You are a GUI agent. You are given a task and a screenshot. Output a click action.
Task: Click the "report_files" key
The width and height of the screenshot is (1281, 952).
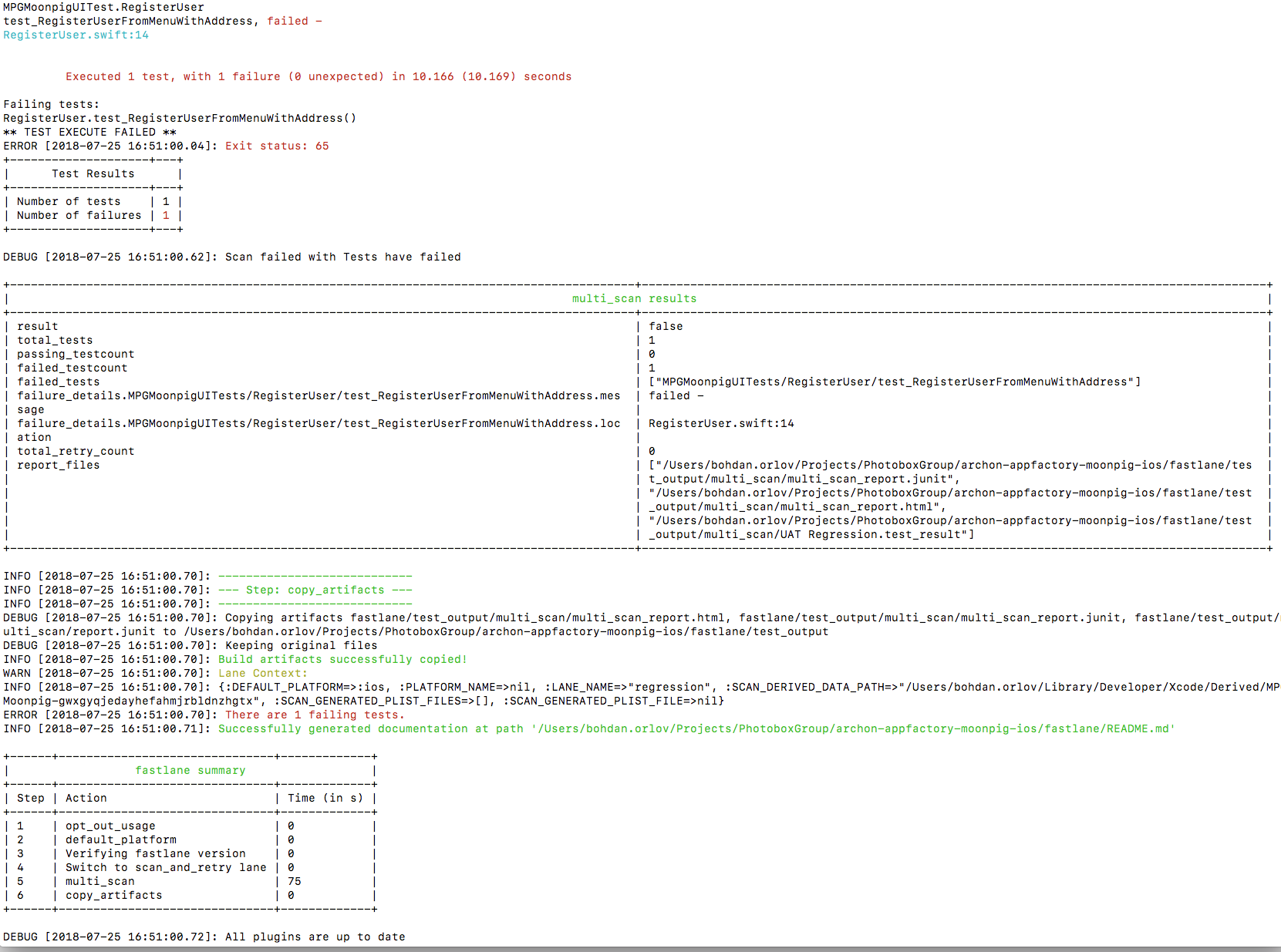(59, 465)
